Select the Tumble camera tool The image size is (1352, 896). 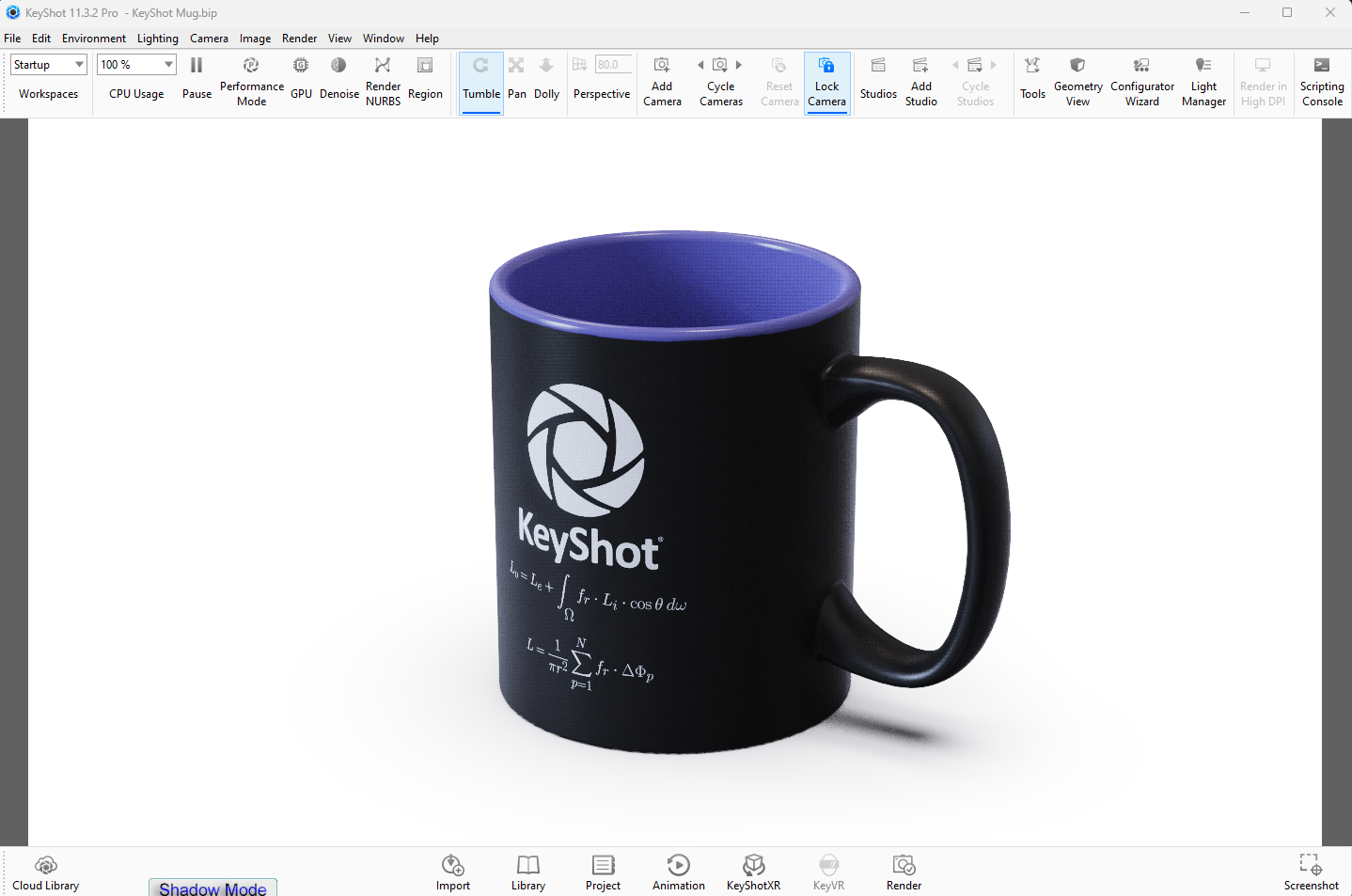pos(481,82)
